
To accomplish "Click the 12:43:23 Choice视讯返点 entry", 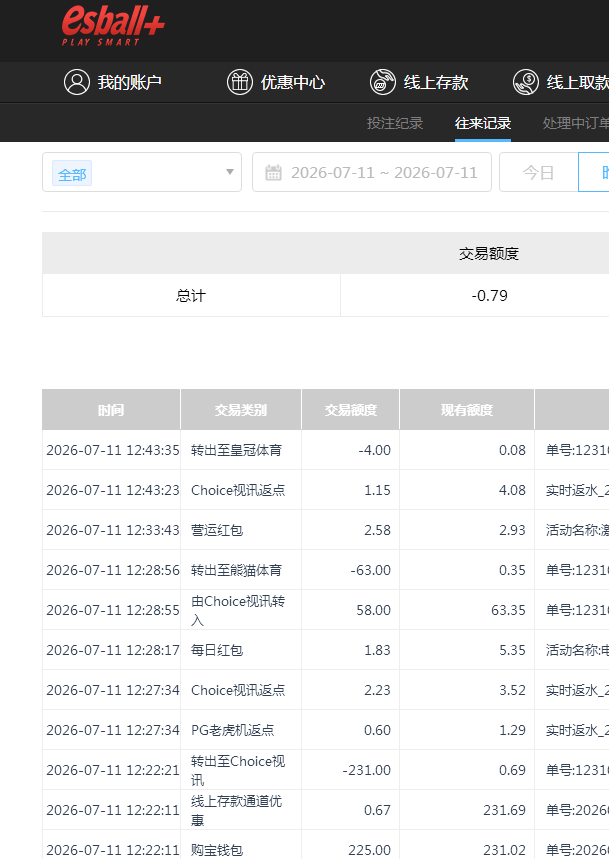I will click(238, 490).
